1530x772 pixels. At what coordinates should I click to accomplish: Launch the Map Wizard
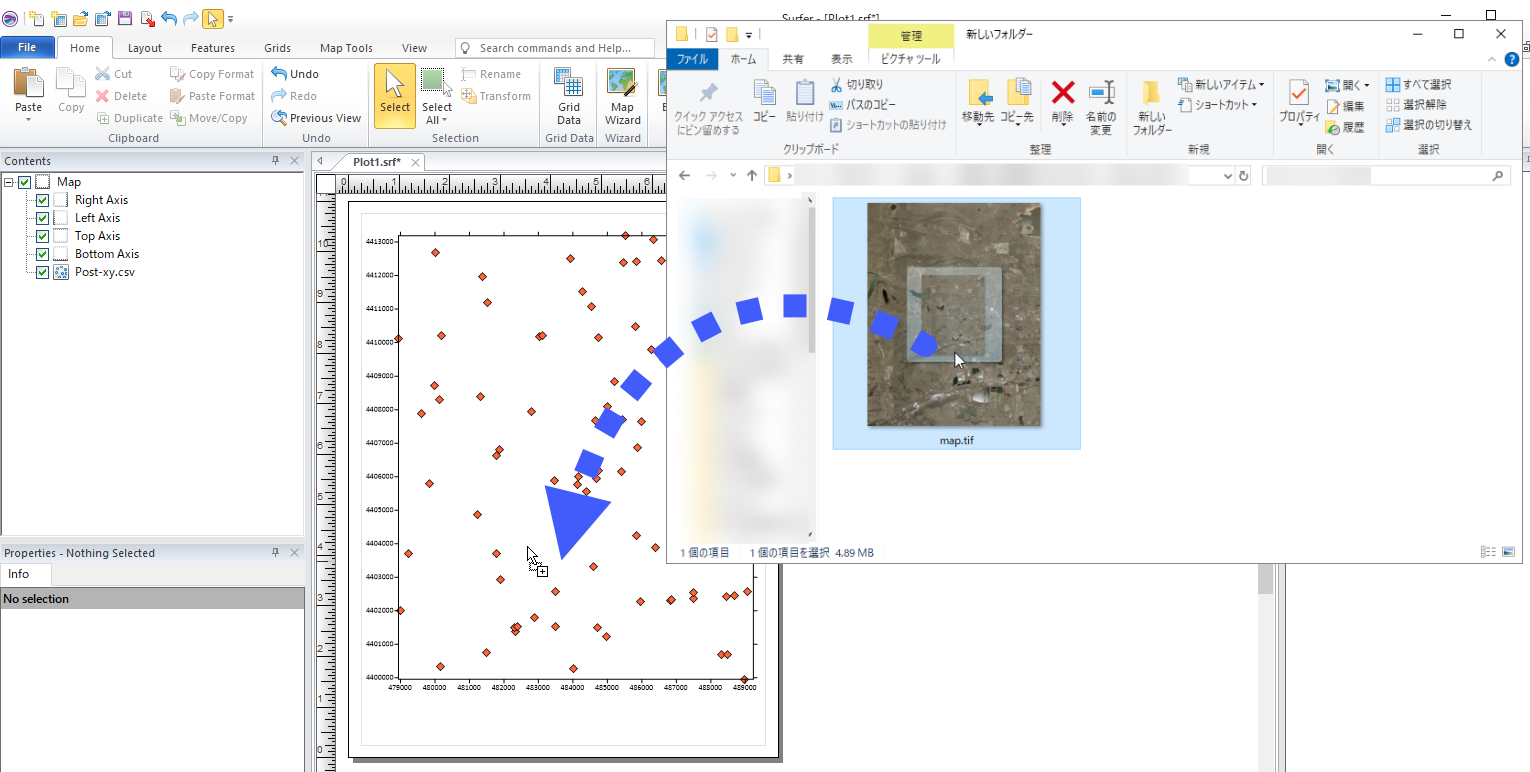click(622, 96)
